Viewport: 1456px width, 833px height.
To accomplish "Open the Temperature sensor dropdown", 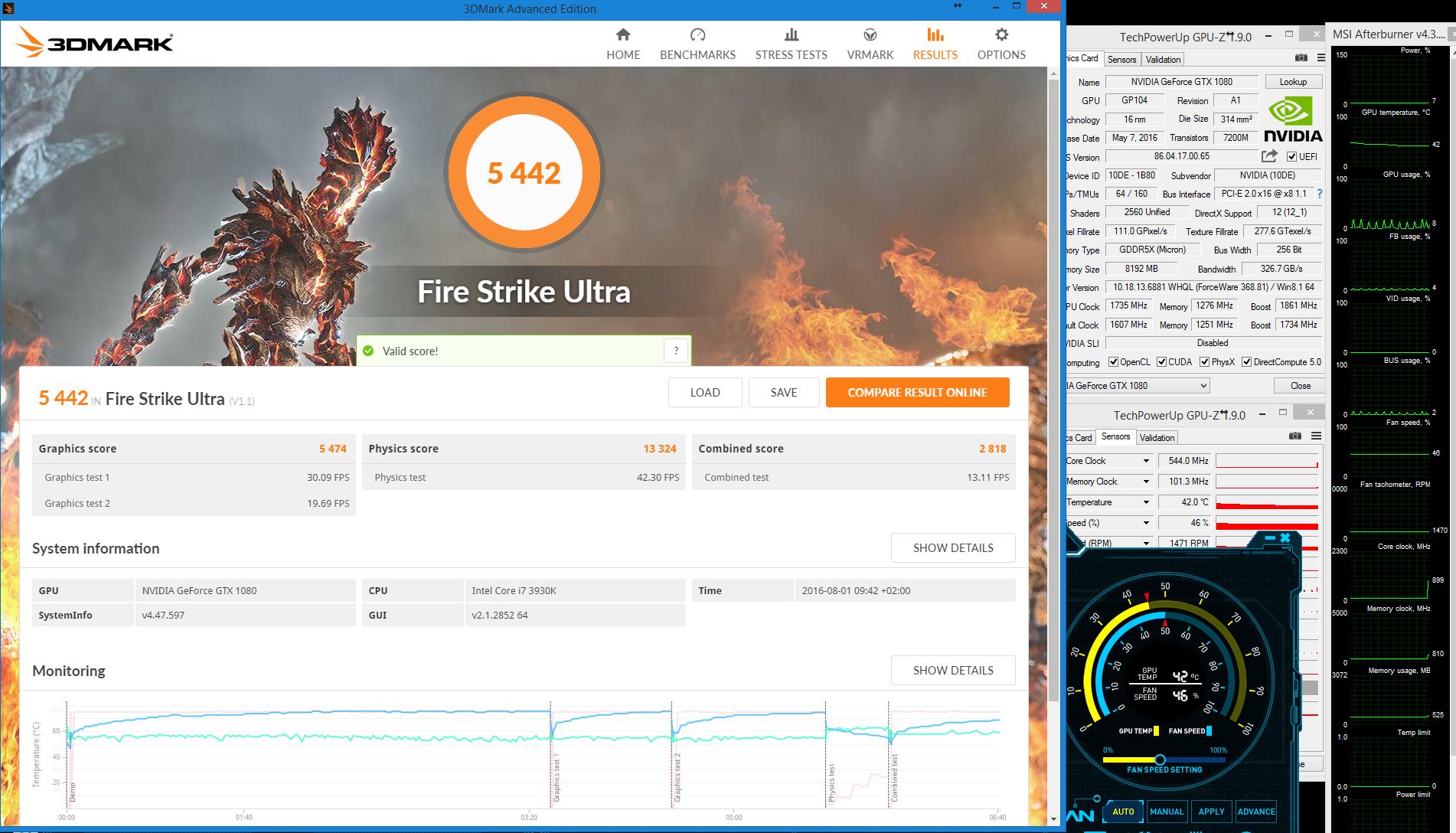I will [x=1145, y=502].
